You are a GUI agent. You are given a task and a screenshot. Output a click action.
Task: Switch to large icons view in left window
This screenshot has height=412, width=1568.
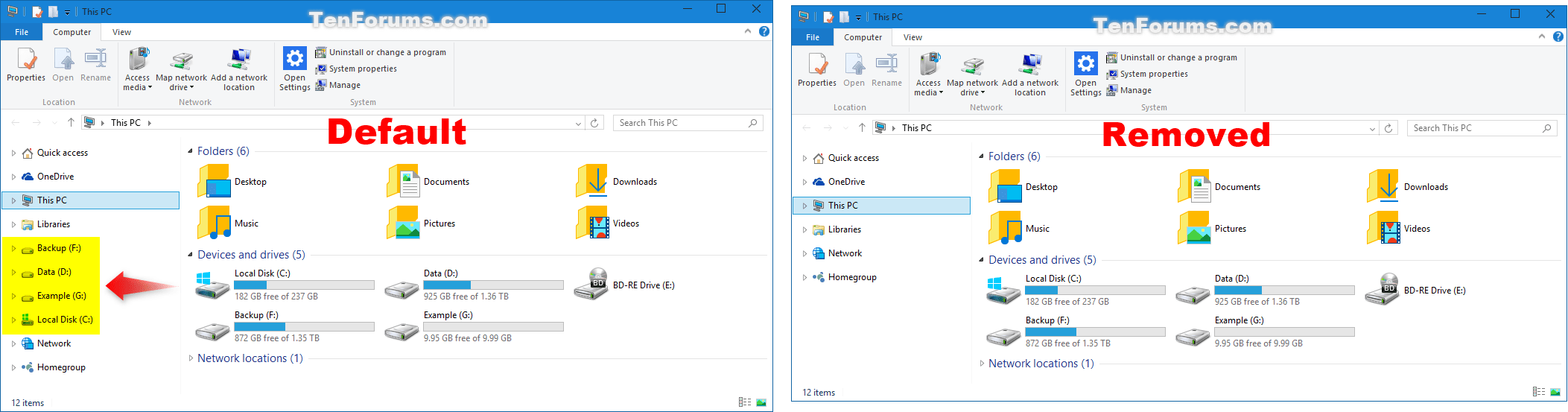coord(761,402)
